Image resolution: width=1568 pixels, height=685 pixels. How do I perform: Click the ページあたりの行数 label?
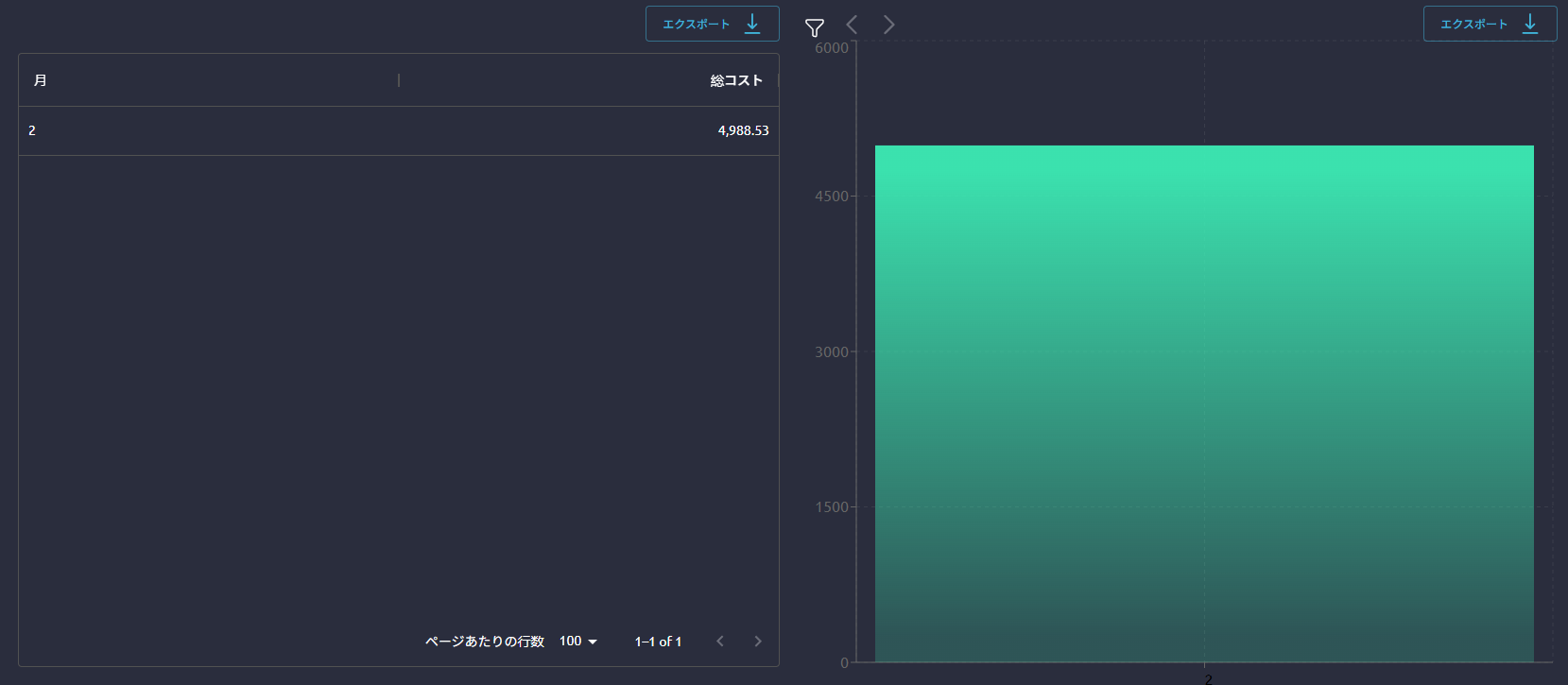coord(484,642)
